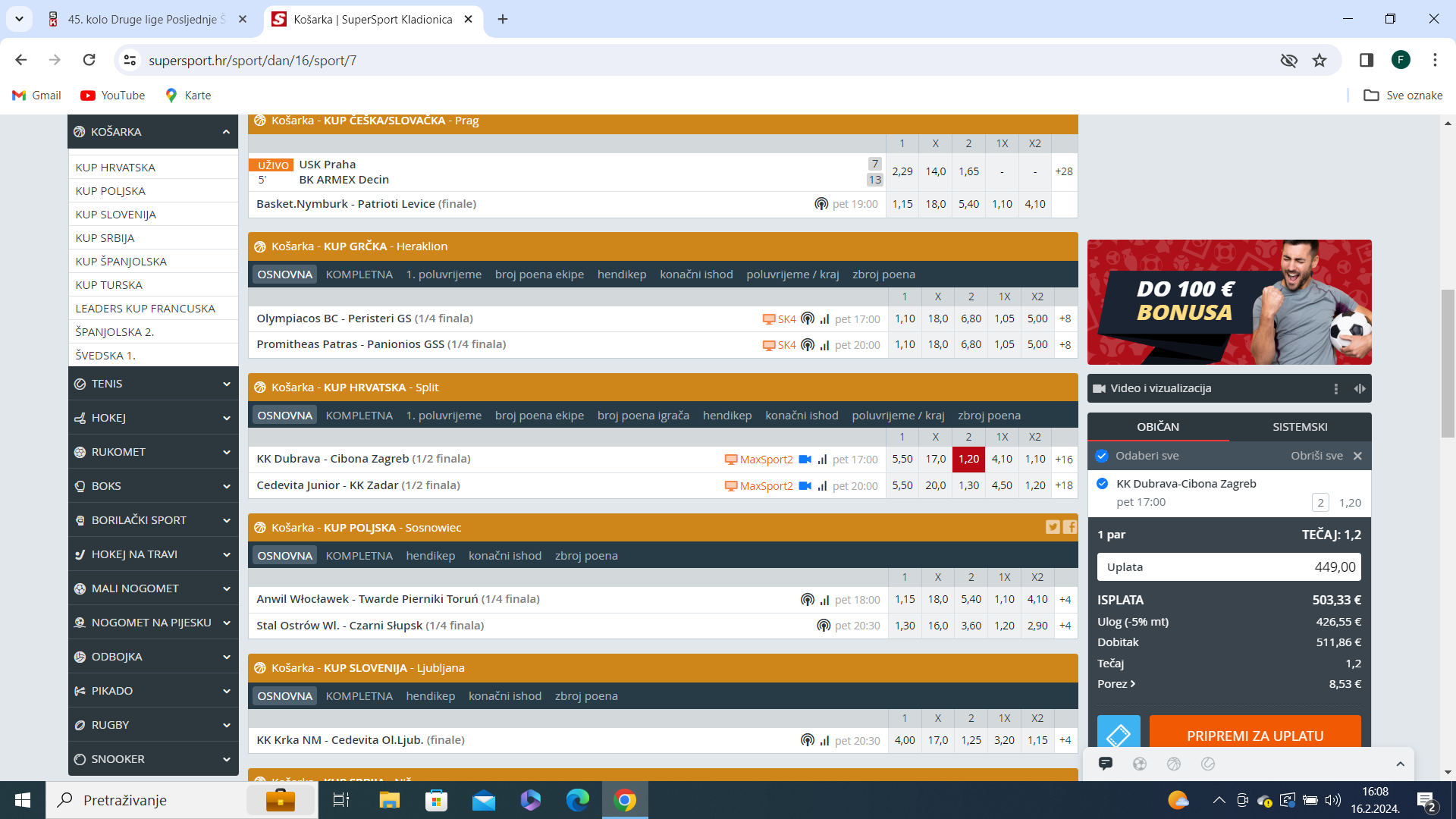Expand the chat bar with up chevron

1401,764
